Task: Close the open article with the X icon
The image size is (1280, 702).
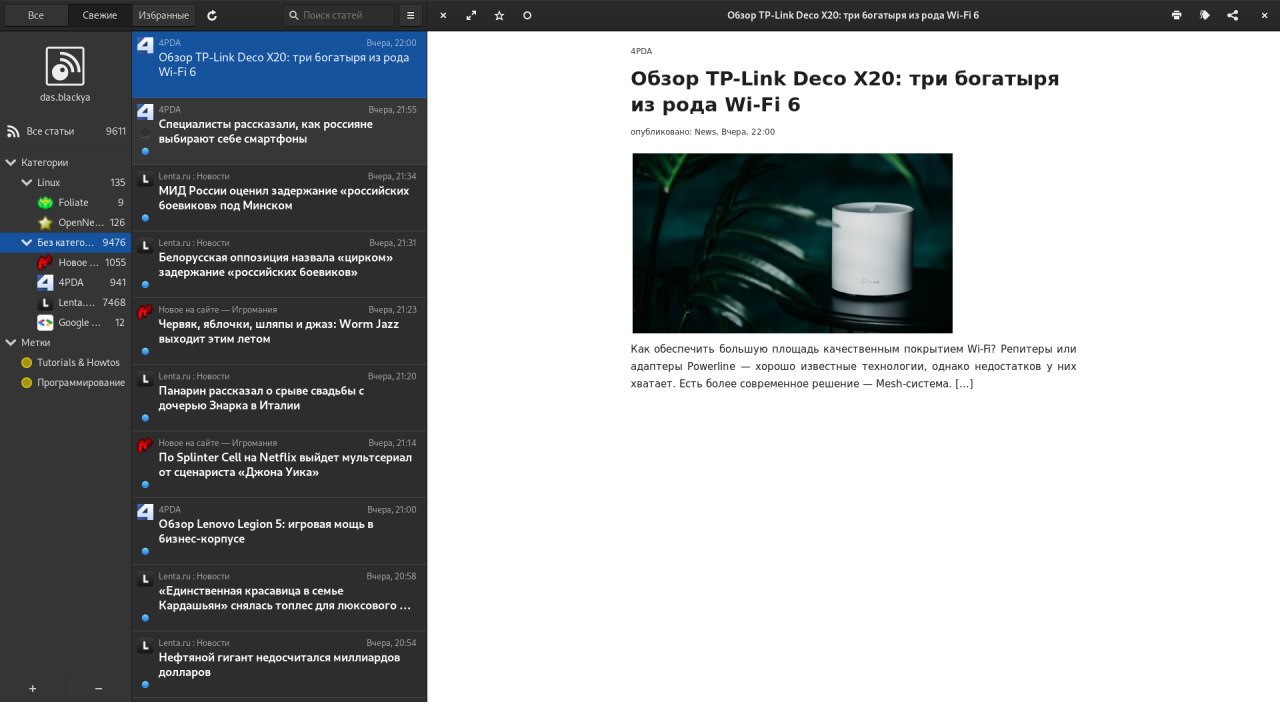Action: click(x=443, y=16)
